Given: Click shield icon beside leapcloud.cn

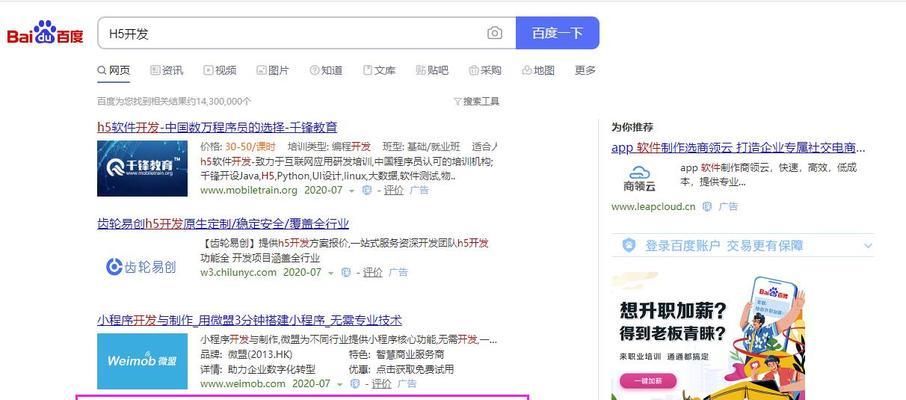Looking at the screenshot, I should (707, 206).
